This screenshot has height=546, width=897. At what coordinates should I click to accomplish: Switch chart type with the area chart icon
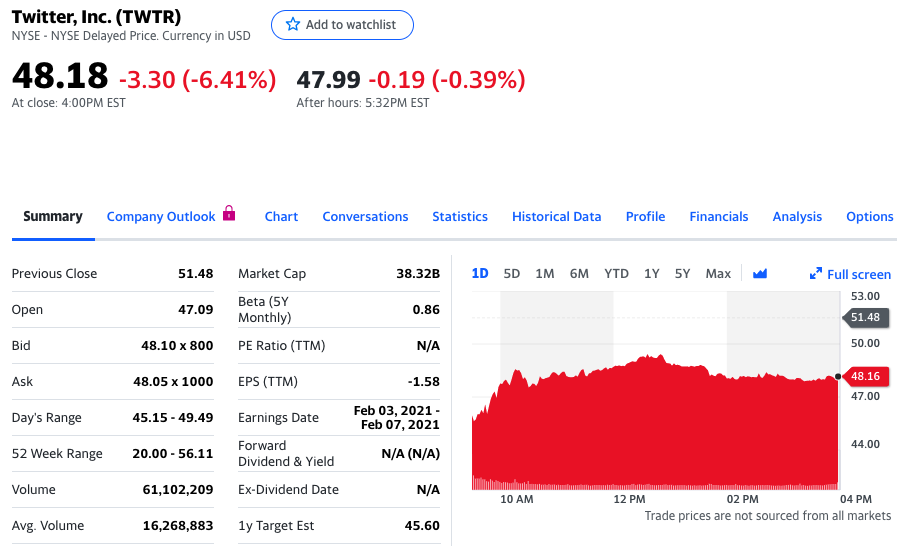point(759,274)
